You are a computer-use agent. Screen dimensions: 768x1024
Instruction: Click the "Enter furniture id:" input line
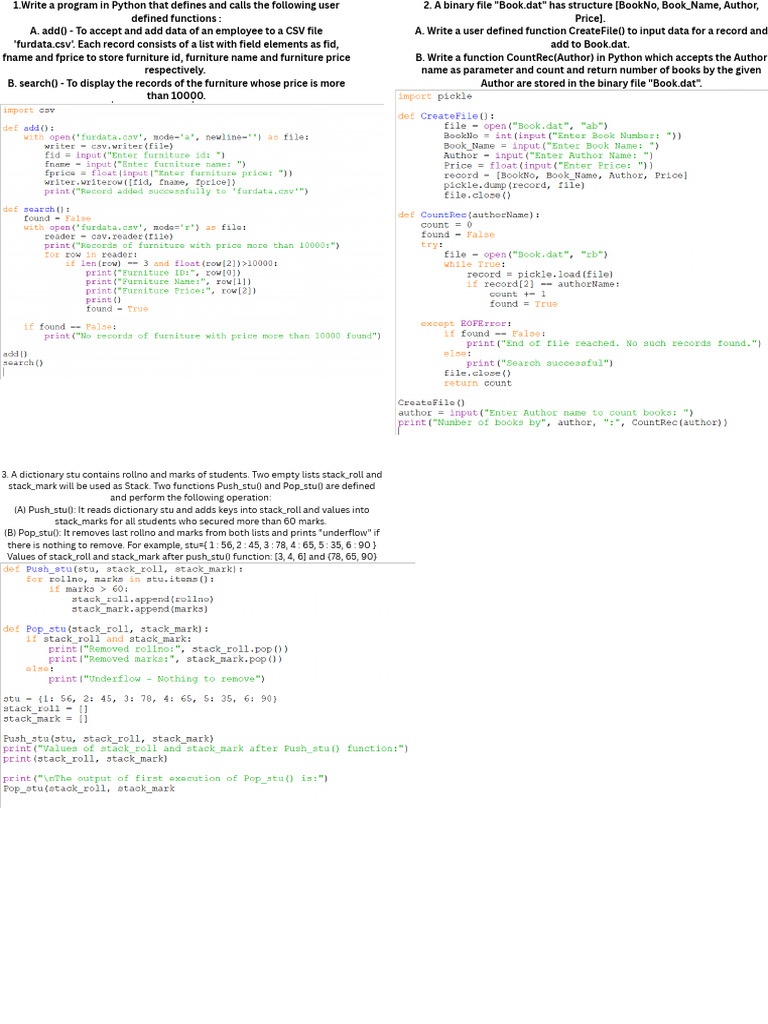point(135,155)
